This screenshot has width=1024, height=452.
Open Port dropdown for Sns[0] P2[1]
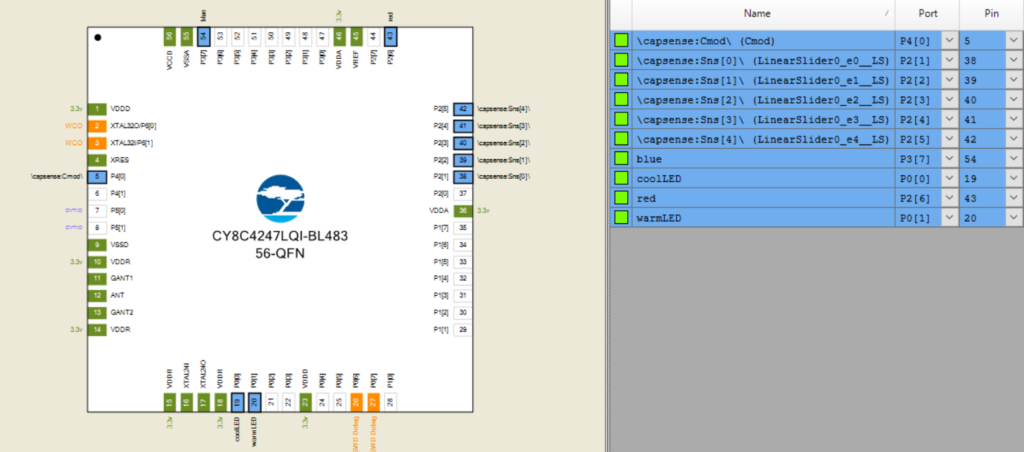pyautogui.click(x=950, y=60)
